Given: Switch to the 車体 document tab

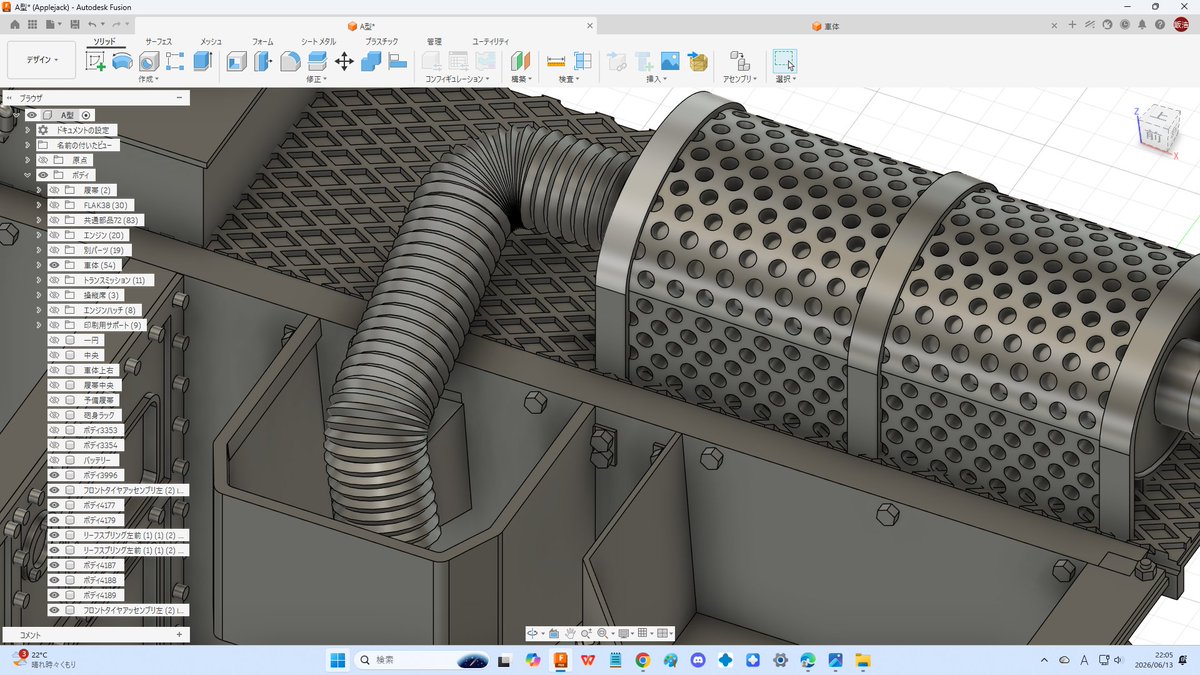Looking at the screenshot, I should [x=825, y=26].
